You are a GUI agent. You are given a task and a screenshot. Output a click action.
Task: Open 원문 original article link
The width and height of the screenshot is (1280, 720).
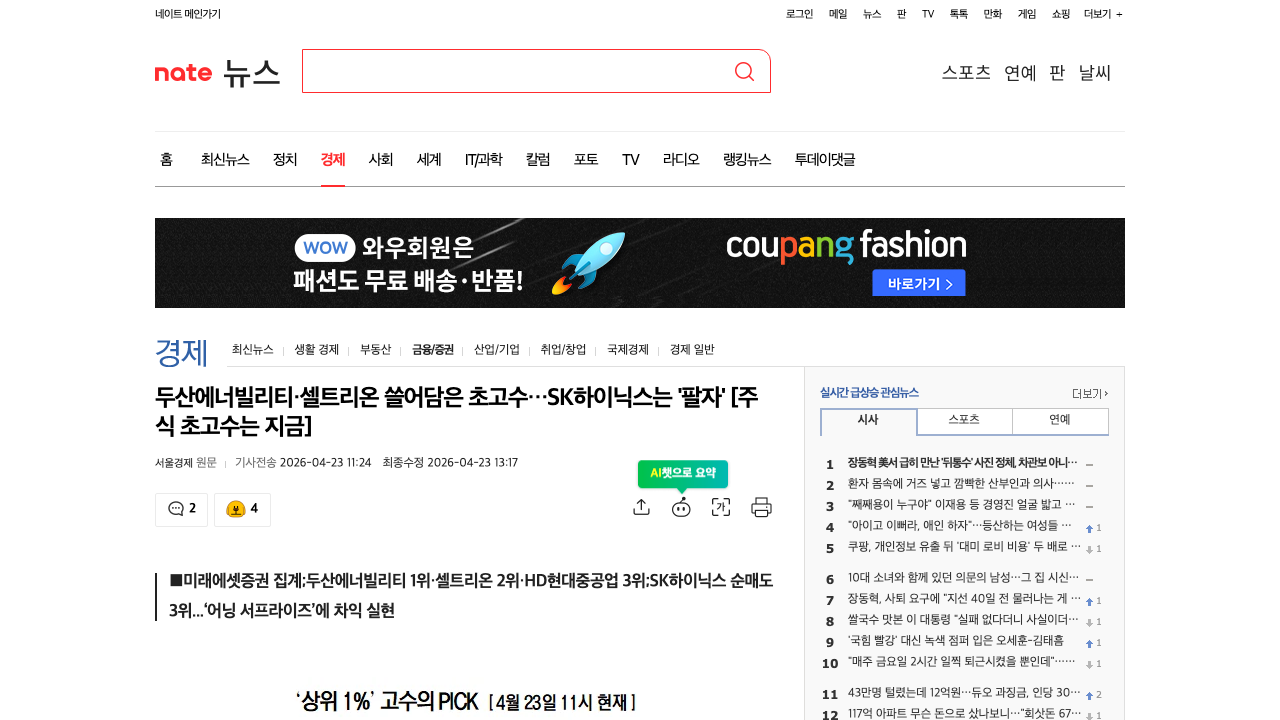(206, 462)
